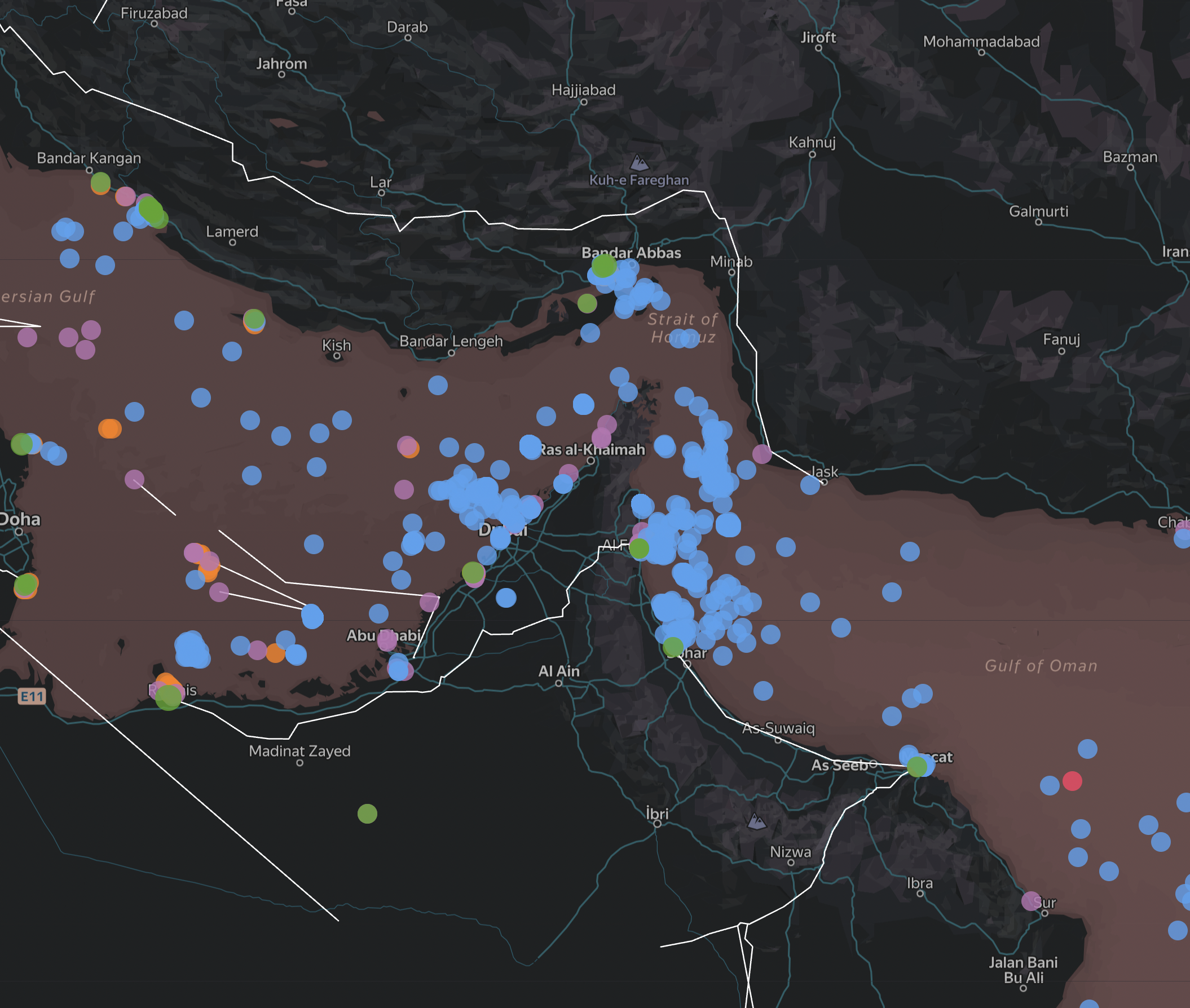Image resolution: width=1190 pixels, height=1008 pixels.
Task: Select the pink marker northwest of Jask
Action: (x=761, y=454)
